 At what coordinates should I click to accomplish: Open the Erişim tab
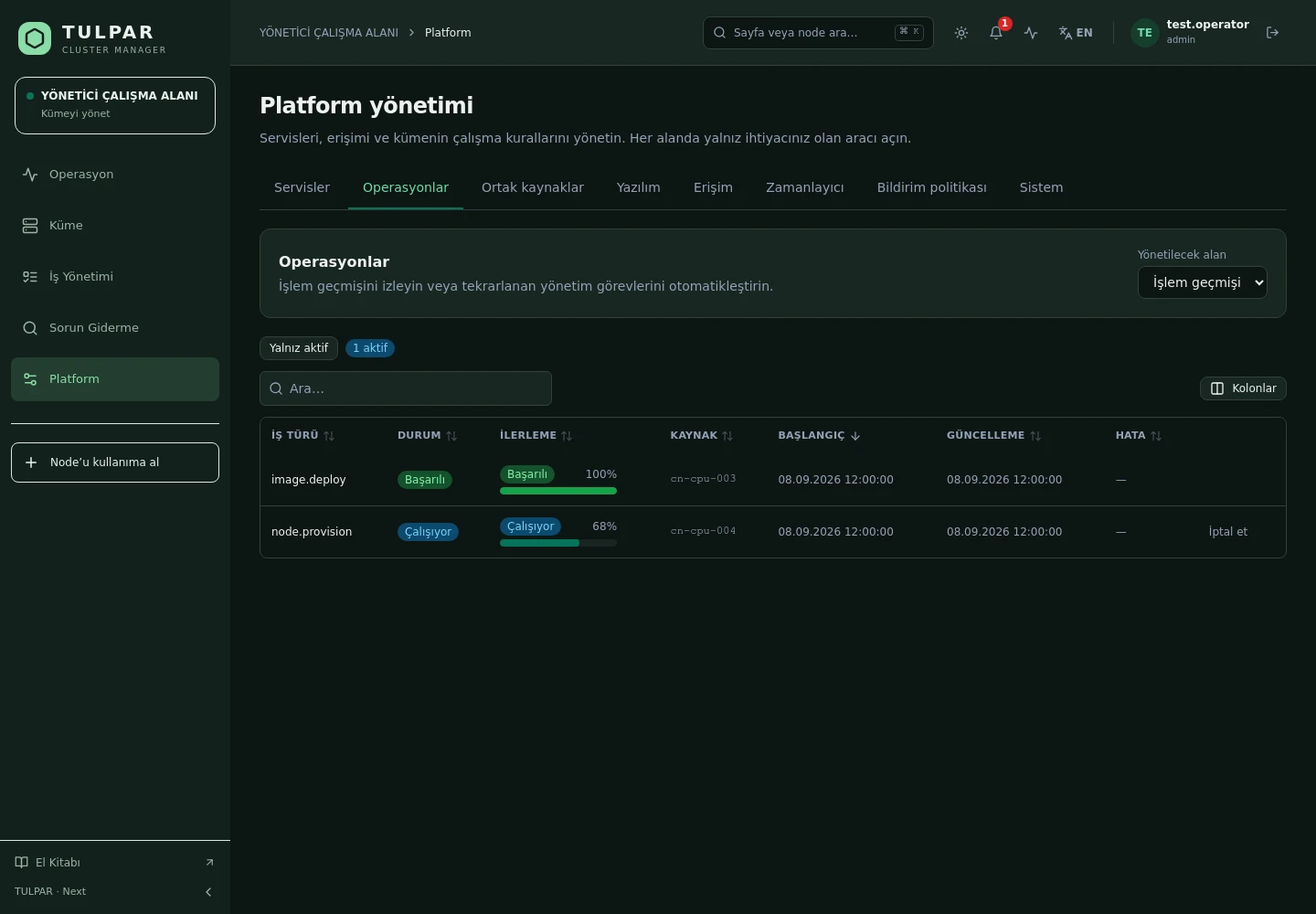tap(713, 187)
